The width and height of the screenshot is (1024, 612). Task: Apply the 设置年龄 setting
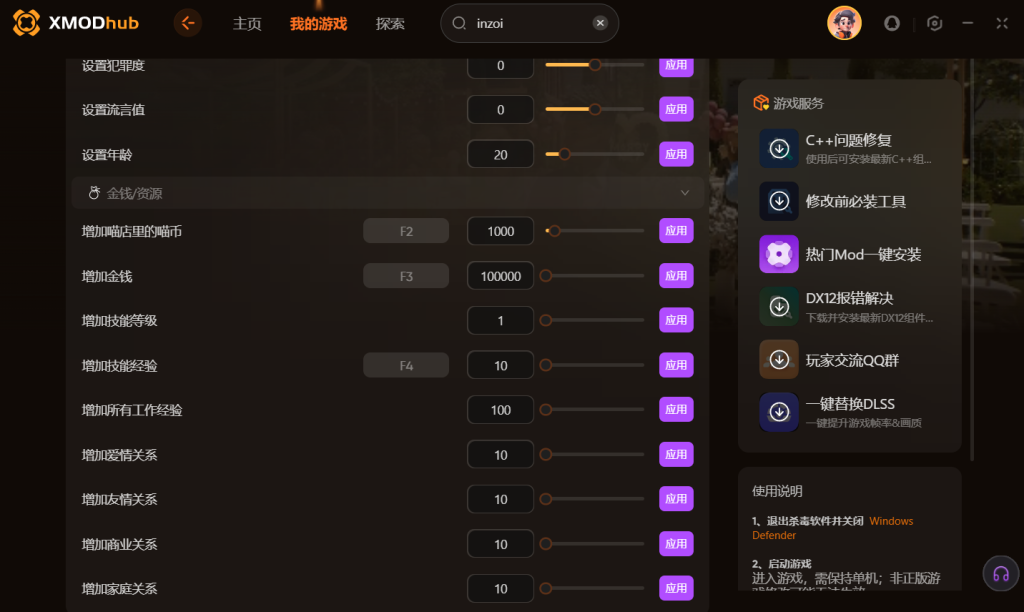point(676,154)
